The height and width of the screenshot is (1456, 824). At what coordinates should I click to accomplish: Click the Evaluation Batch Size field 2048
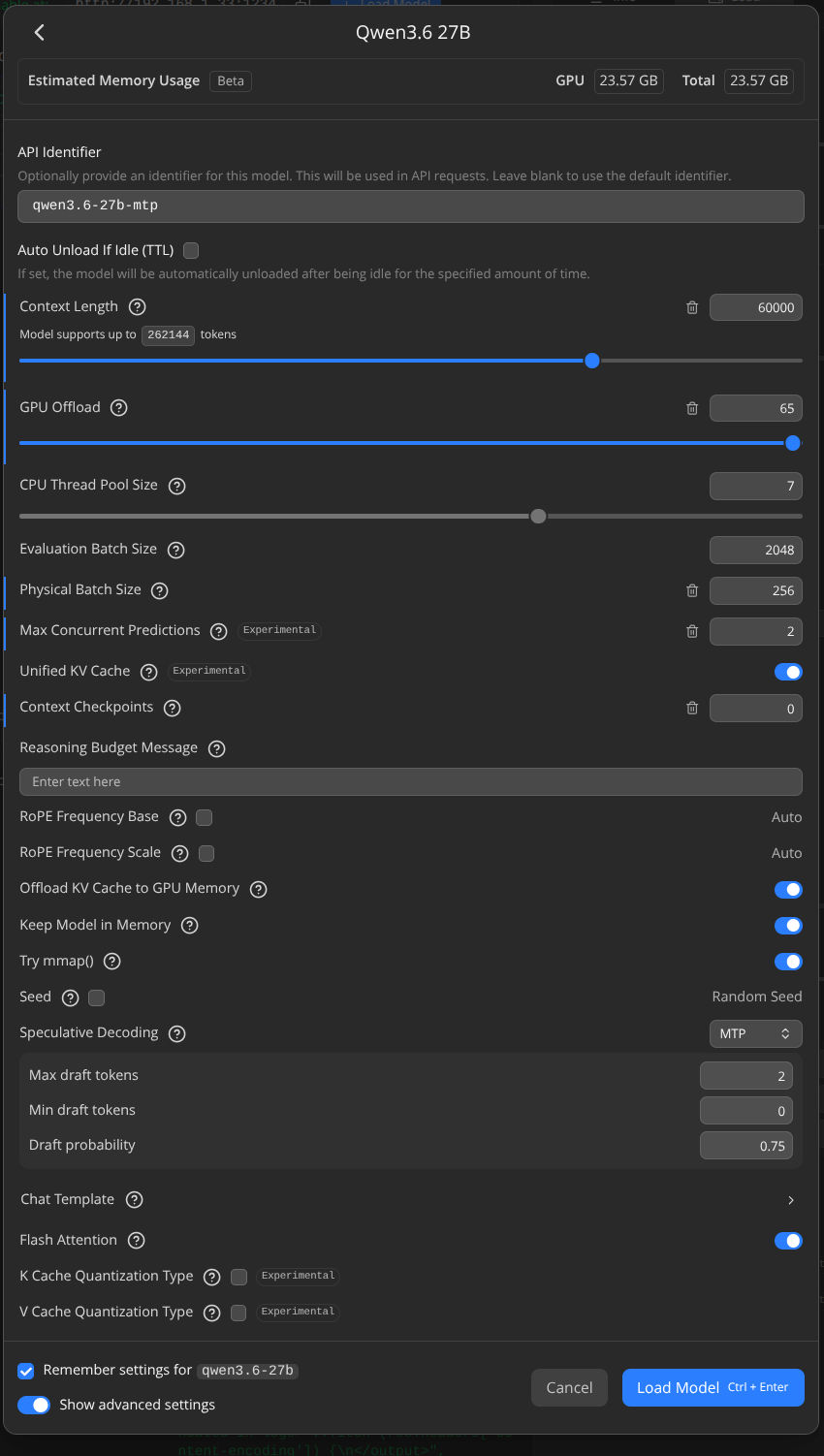[755, 550]
